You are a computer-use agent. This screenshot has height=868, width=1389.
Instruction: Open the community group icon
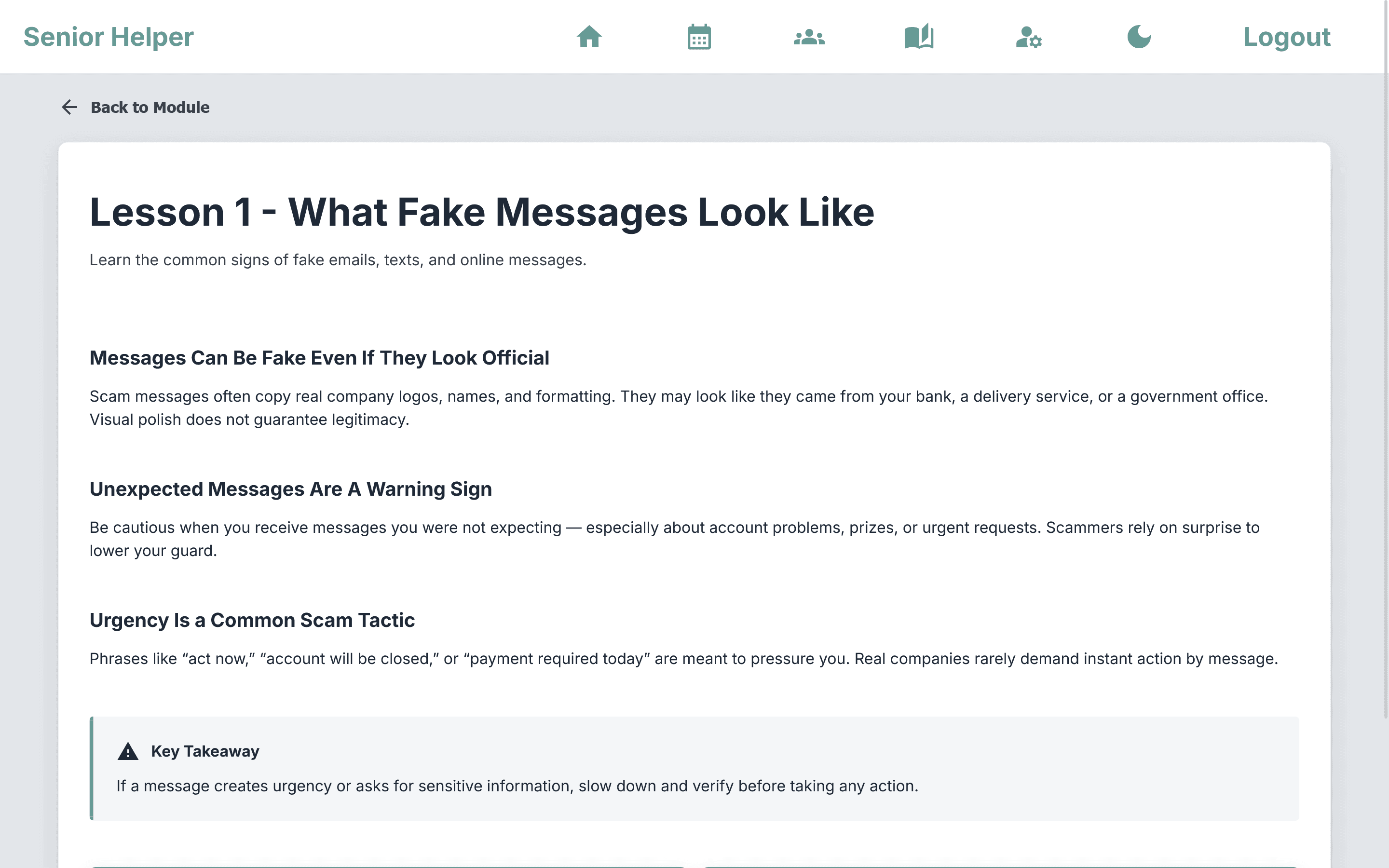point(809,37)
